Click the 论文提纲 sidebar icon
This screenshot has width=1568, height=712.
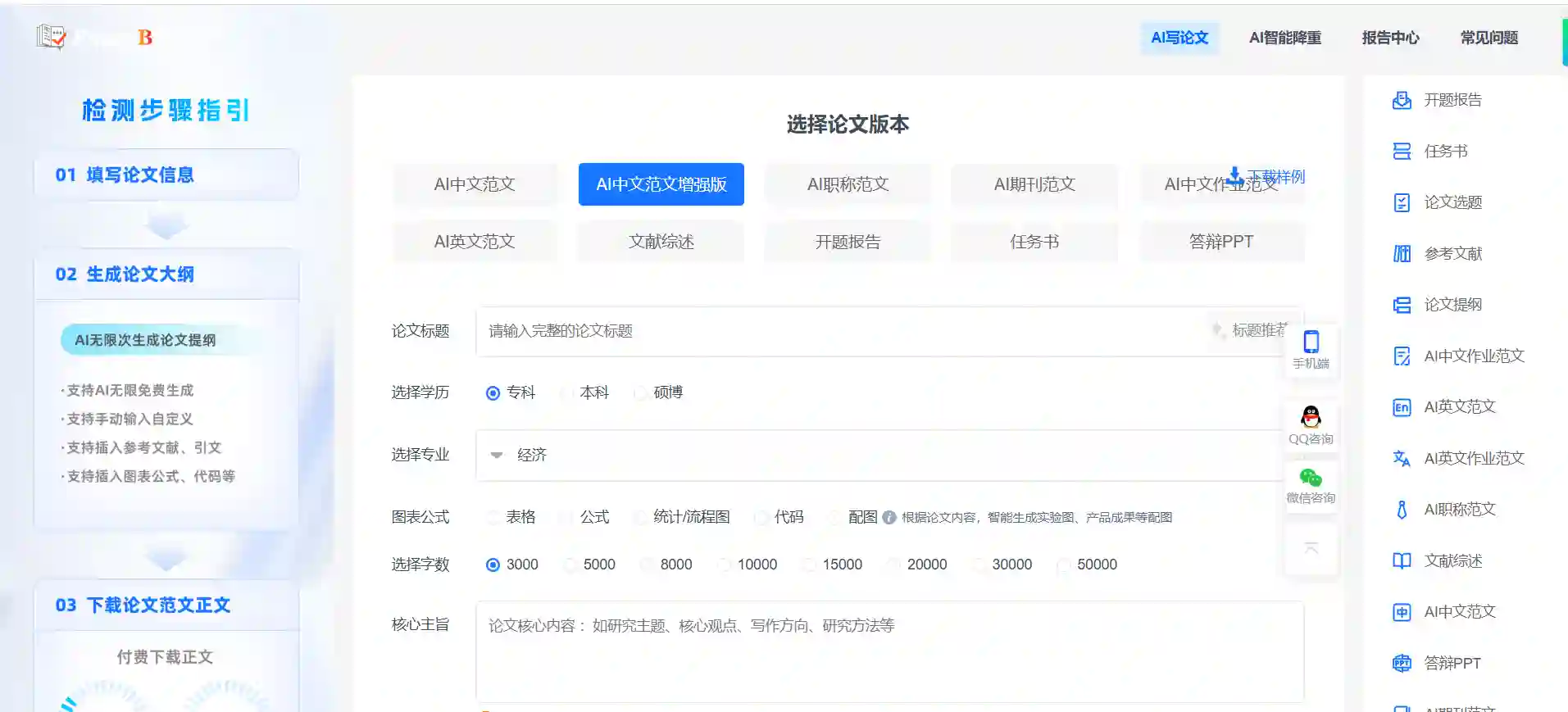click(1402, 305)
